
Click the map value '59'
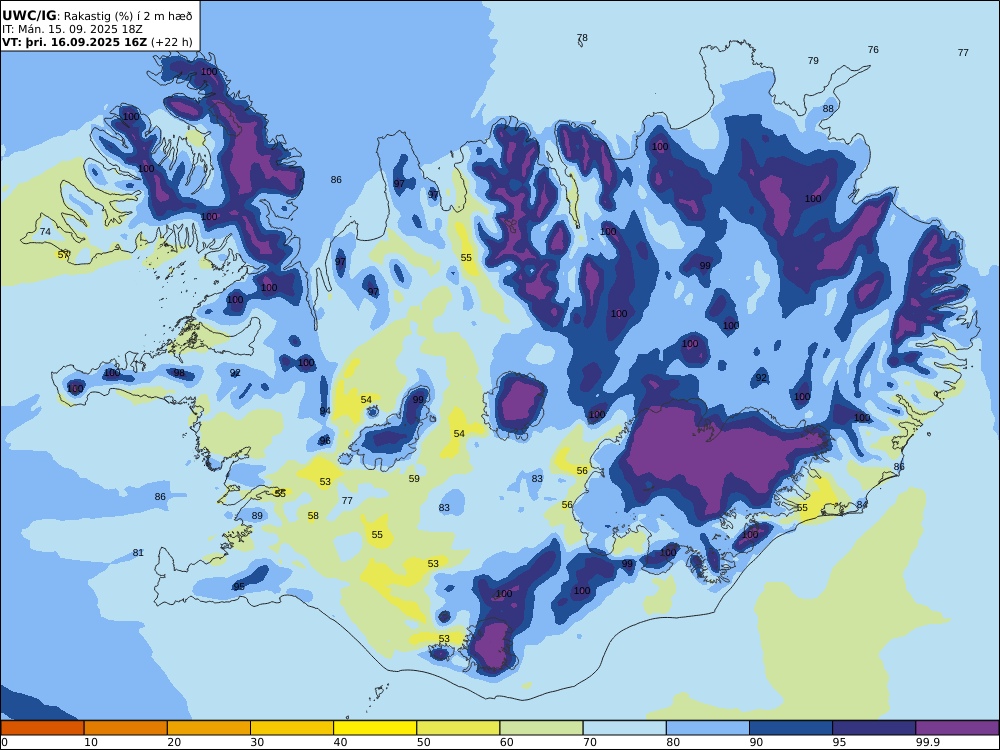point(414,478)
